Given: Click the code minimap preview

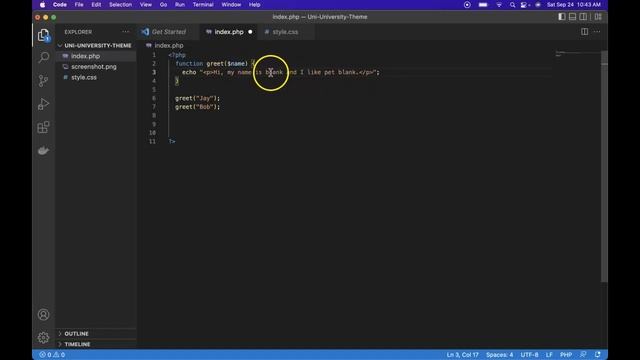Looking at the screenshot, I should [x=578, y=55].
